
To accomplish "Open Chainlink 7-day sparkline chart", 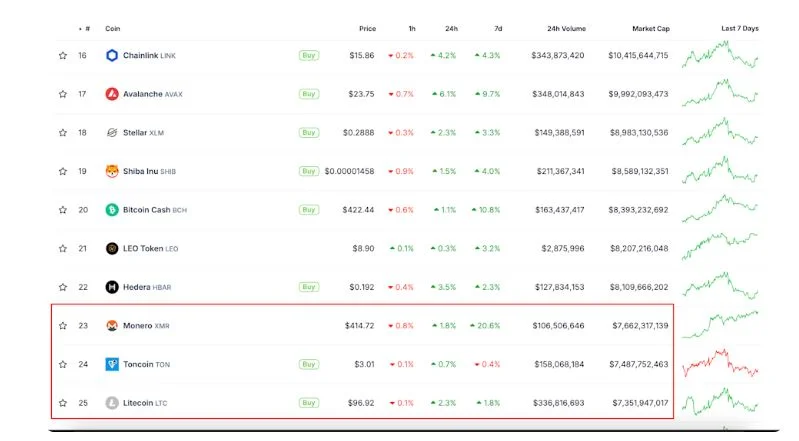I will [x=720, y=55].
